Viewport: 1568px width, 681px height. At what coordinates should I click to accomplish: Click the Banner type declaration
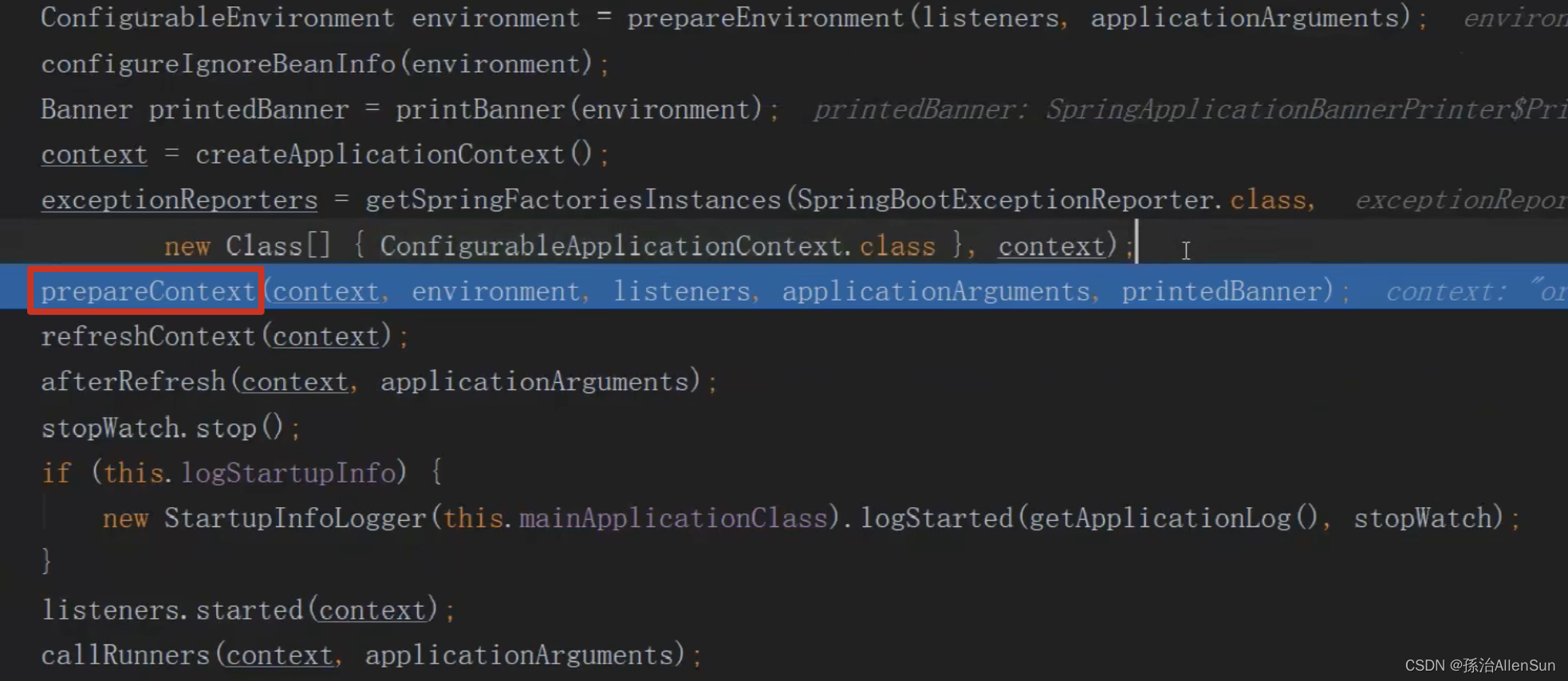pos(86,109)
